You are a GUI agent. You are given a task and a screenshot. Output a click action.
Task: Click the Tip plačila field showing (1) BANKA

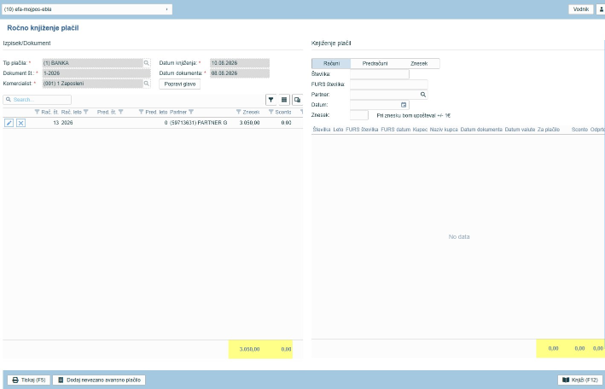pyautogui.click(x=93, y=63)
